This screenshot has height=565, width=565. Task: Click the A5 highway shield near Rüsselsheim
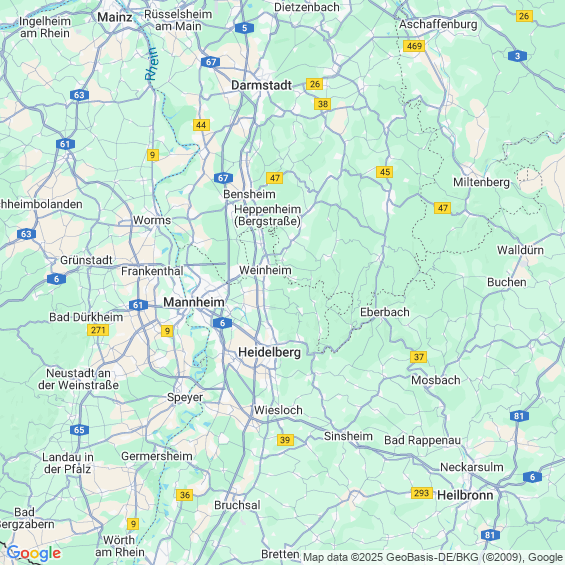[x=244, y=28]
